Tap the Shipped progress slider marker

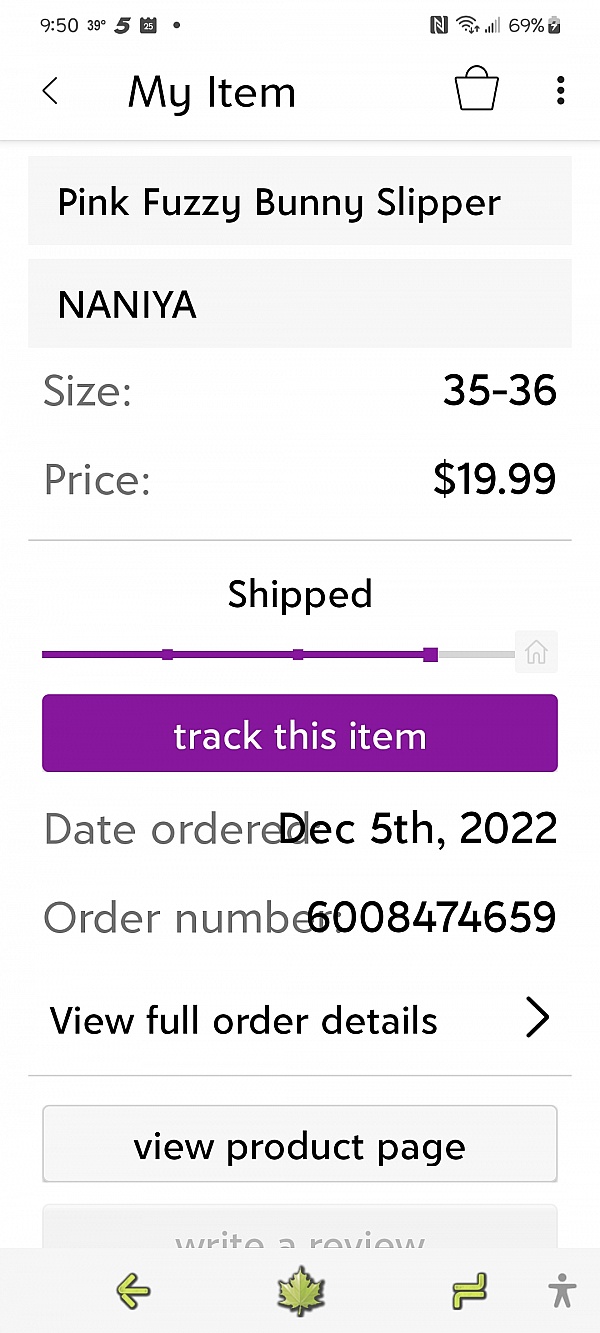coord(430,653)
